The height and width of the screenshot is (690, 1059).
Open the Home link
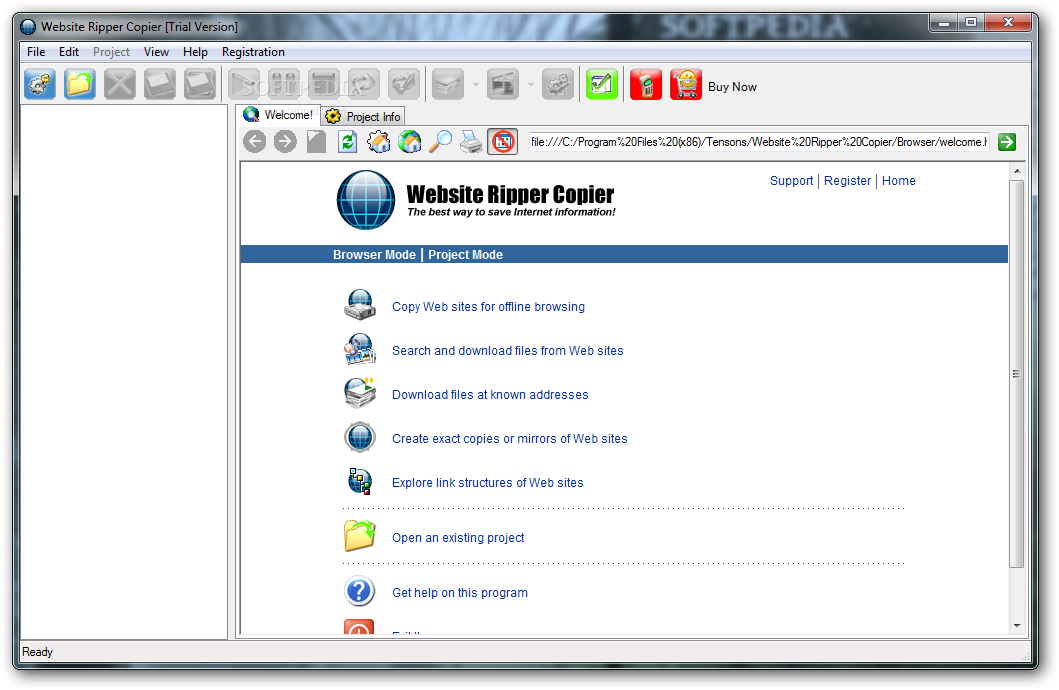pos(899,181)
